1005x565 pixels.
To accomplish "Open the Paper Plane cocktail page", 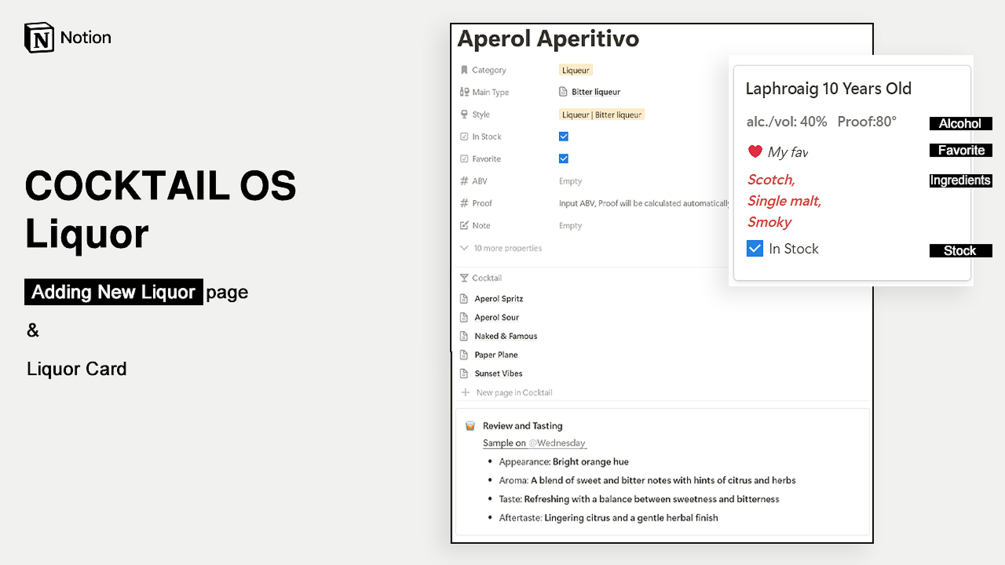I will pyautogui.click(x=496, y=355).
